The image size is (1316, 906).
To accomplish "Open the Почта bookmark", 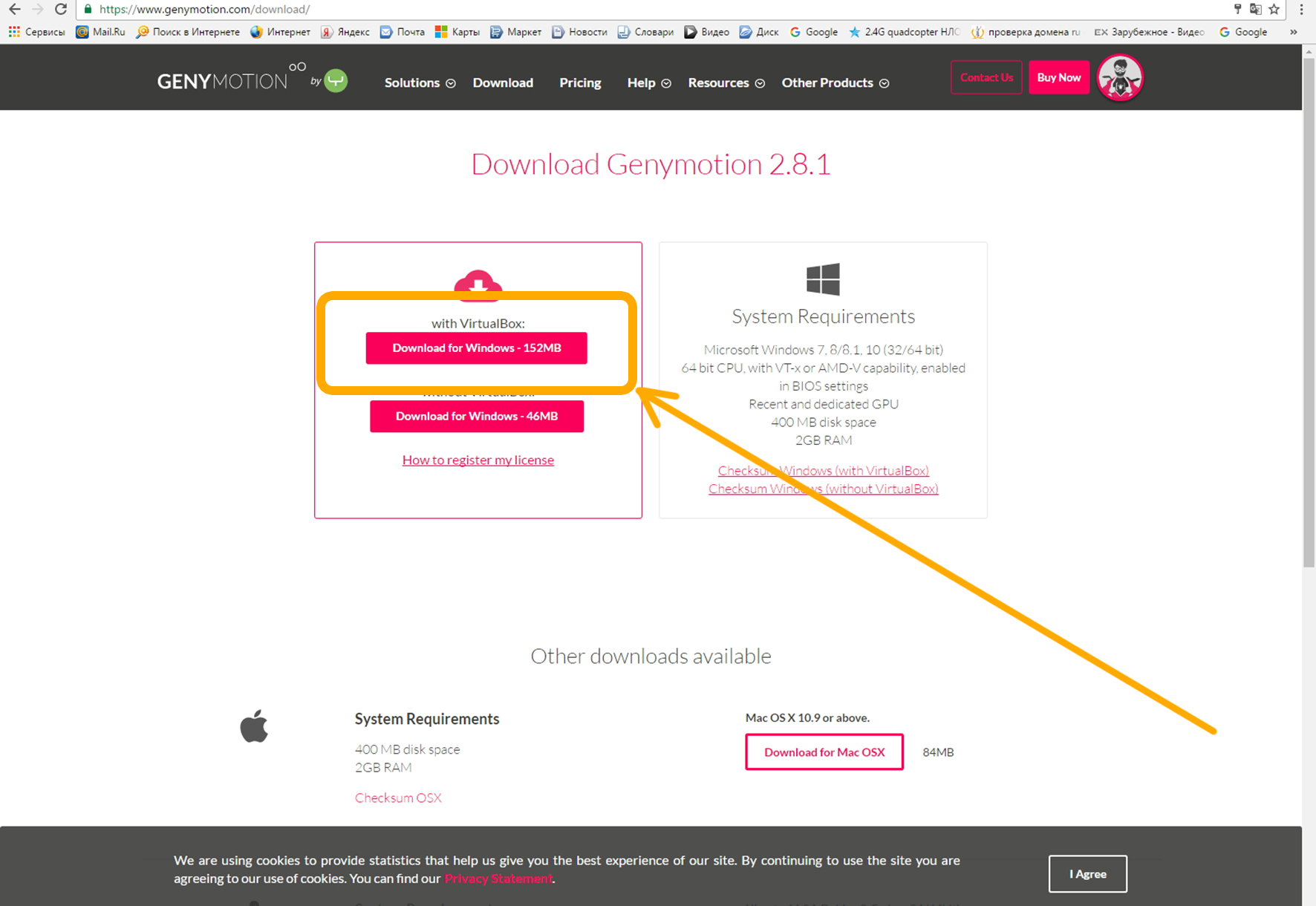I will pos(403,32).
